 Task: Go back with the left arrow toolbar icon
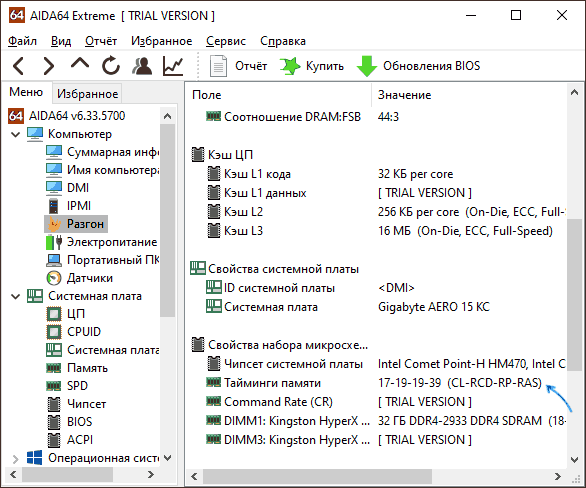point(19,66)
